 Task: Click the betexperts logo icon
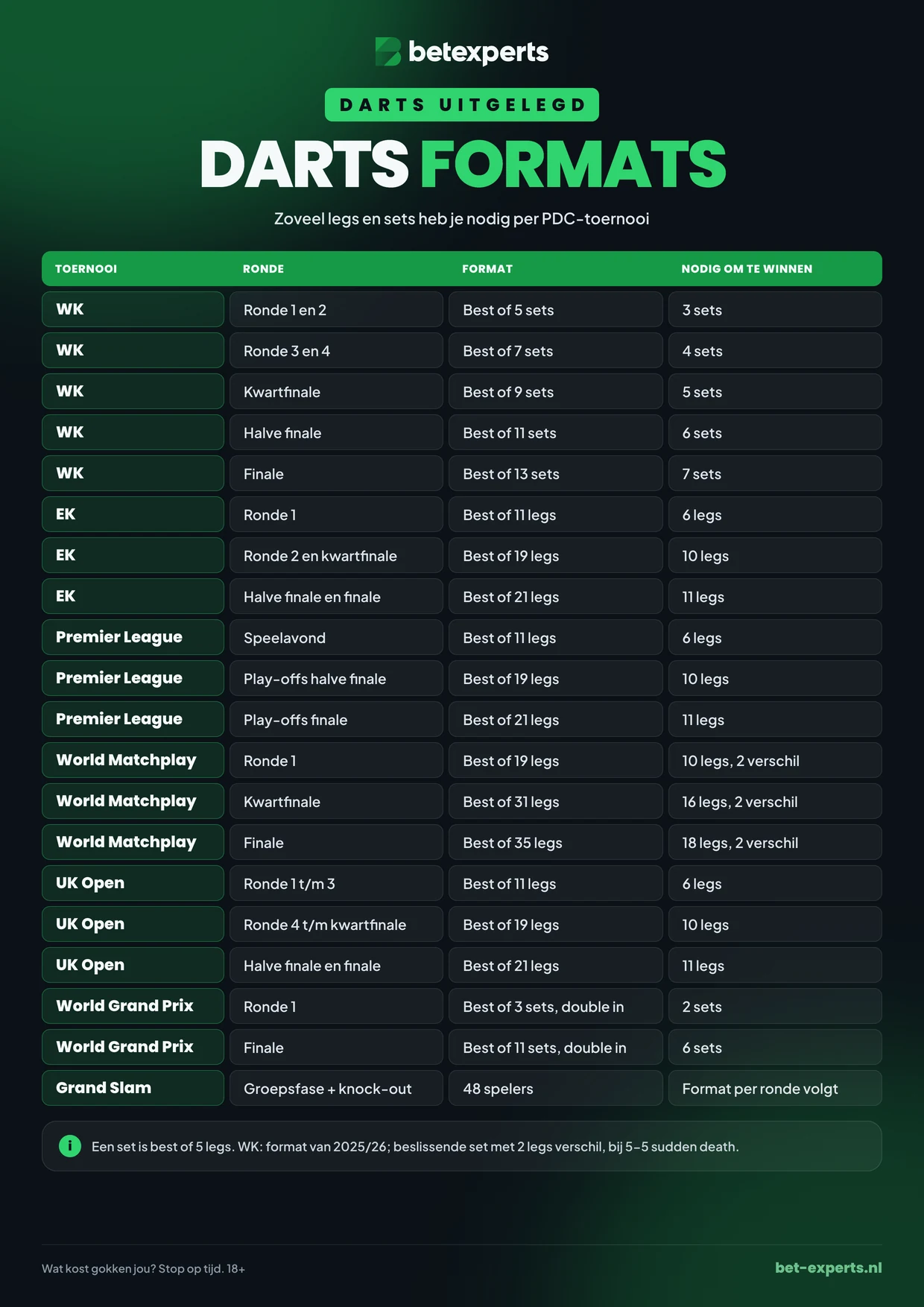[x=388, y=52]
